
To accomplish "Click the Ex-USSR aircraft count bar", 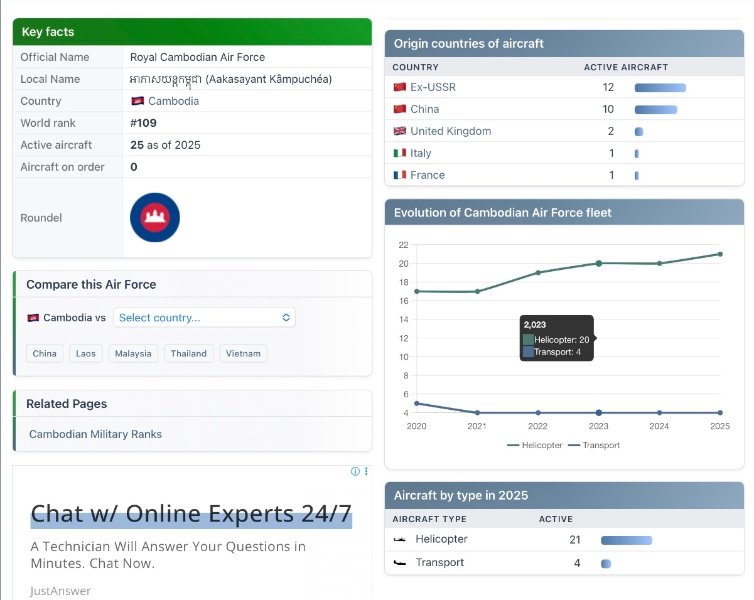I will point(660,88).
